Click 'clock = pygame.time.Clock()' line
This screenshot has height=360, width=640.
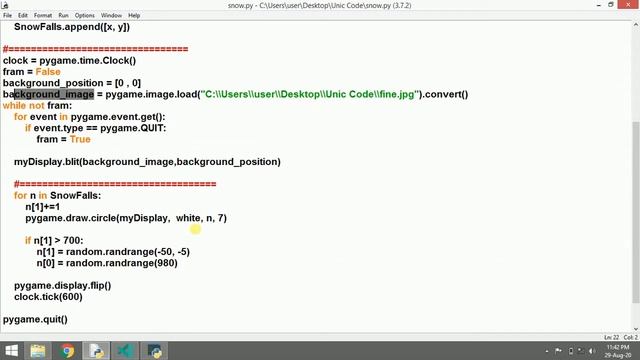[69, 60]
